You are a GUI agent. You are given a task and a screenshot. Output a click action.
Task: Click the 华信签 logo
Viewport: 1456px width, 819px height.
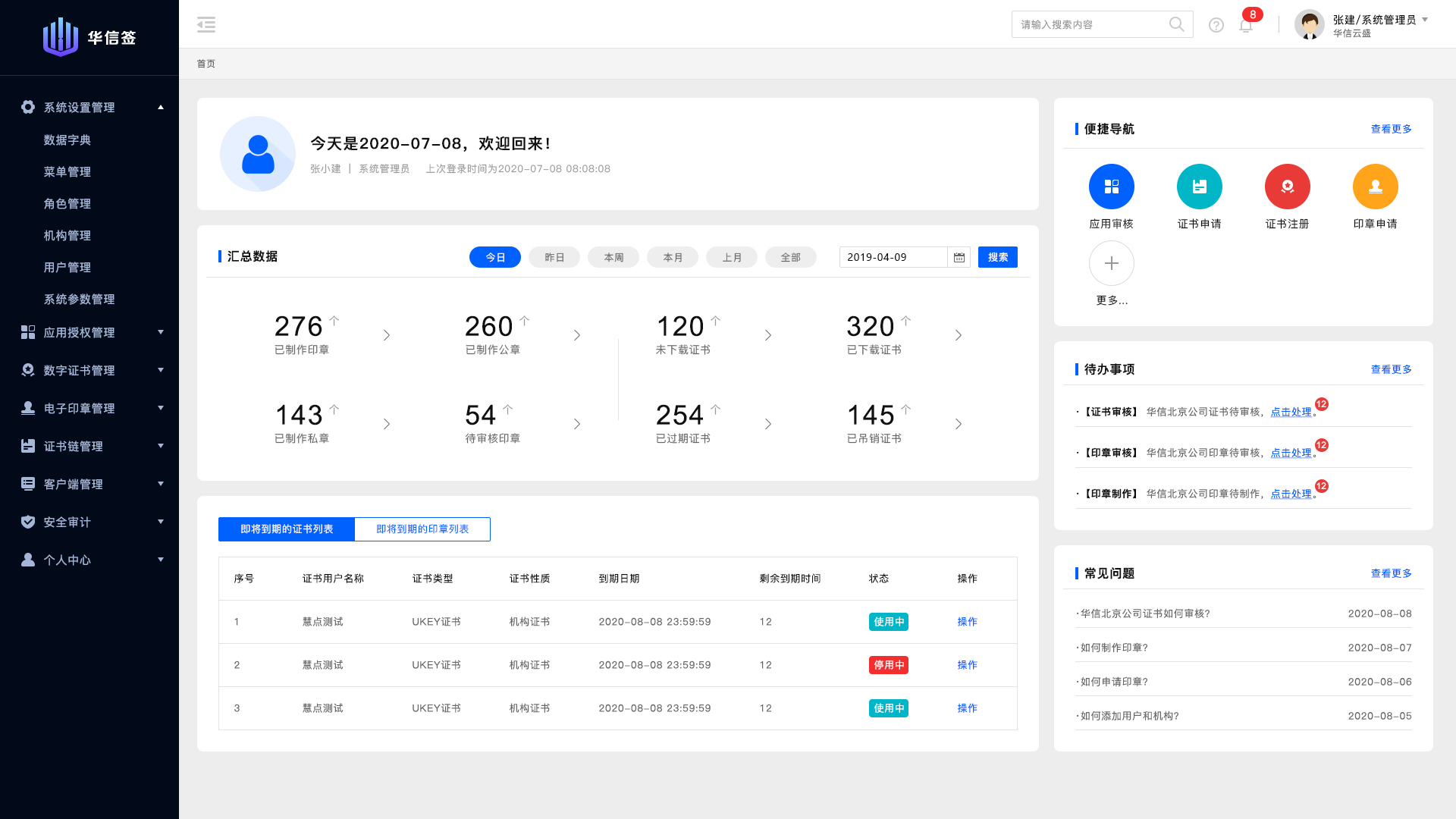[x=89, y=37]
